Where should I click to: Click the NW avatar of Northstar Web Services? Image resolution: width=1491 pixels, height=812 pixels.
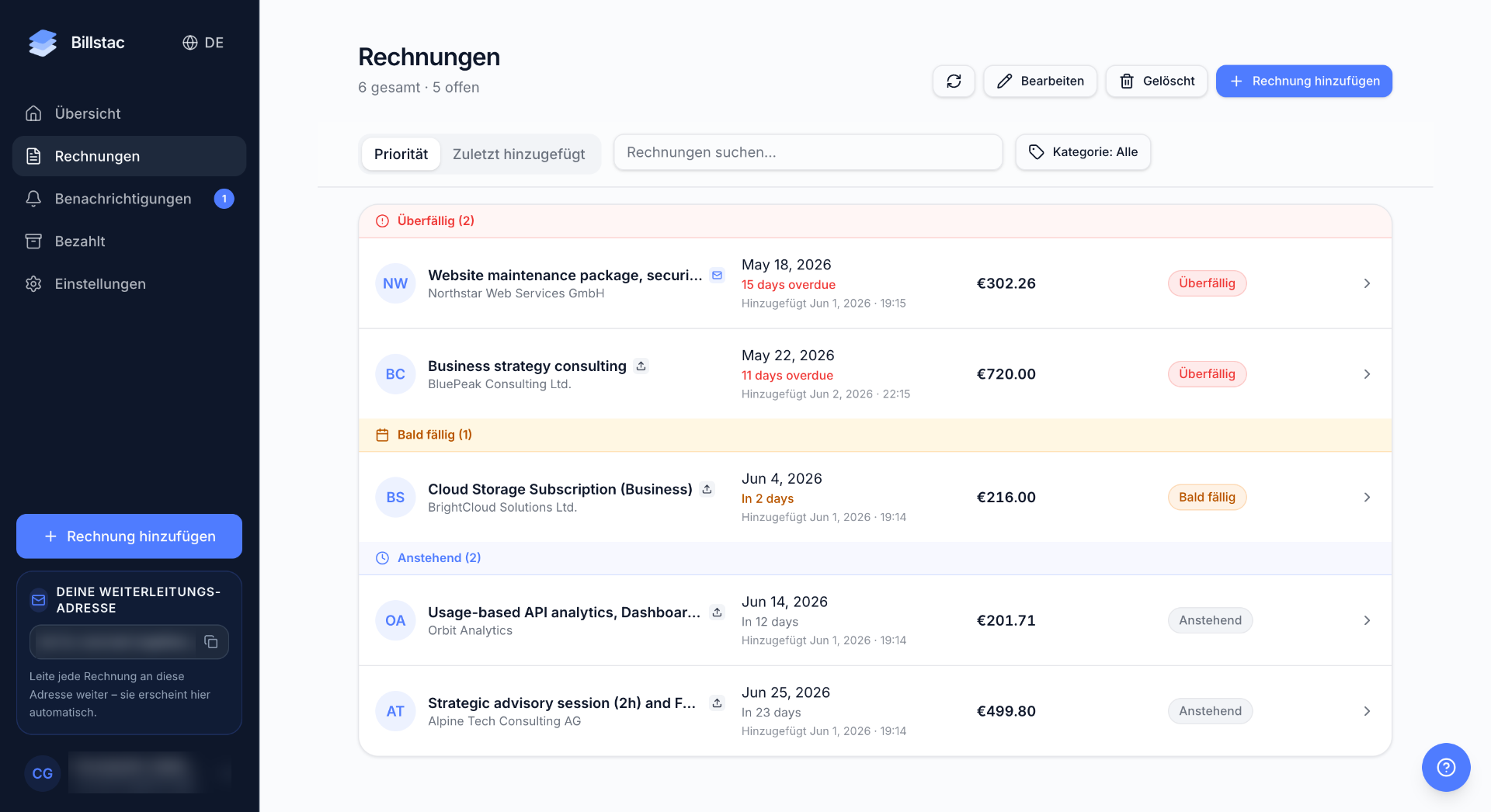coord(395,283)
